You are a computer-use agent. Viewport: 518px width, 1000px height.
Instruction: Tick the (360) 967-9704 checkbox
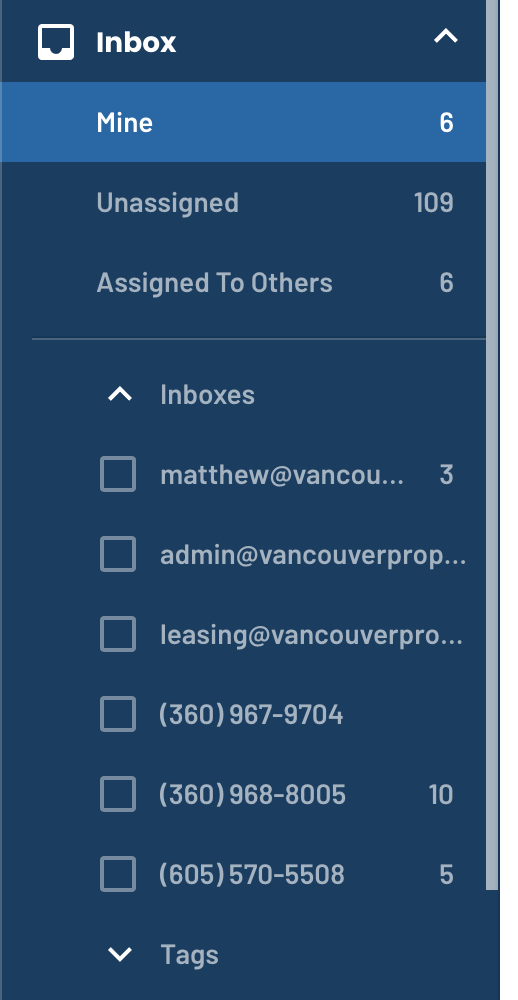coord(118,714)
